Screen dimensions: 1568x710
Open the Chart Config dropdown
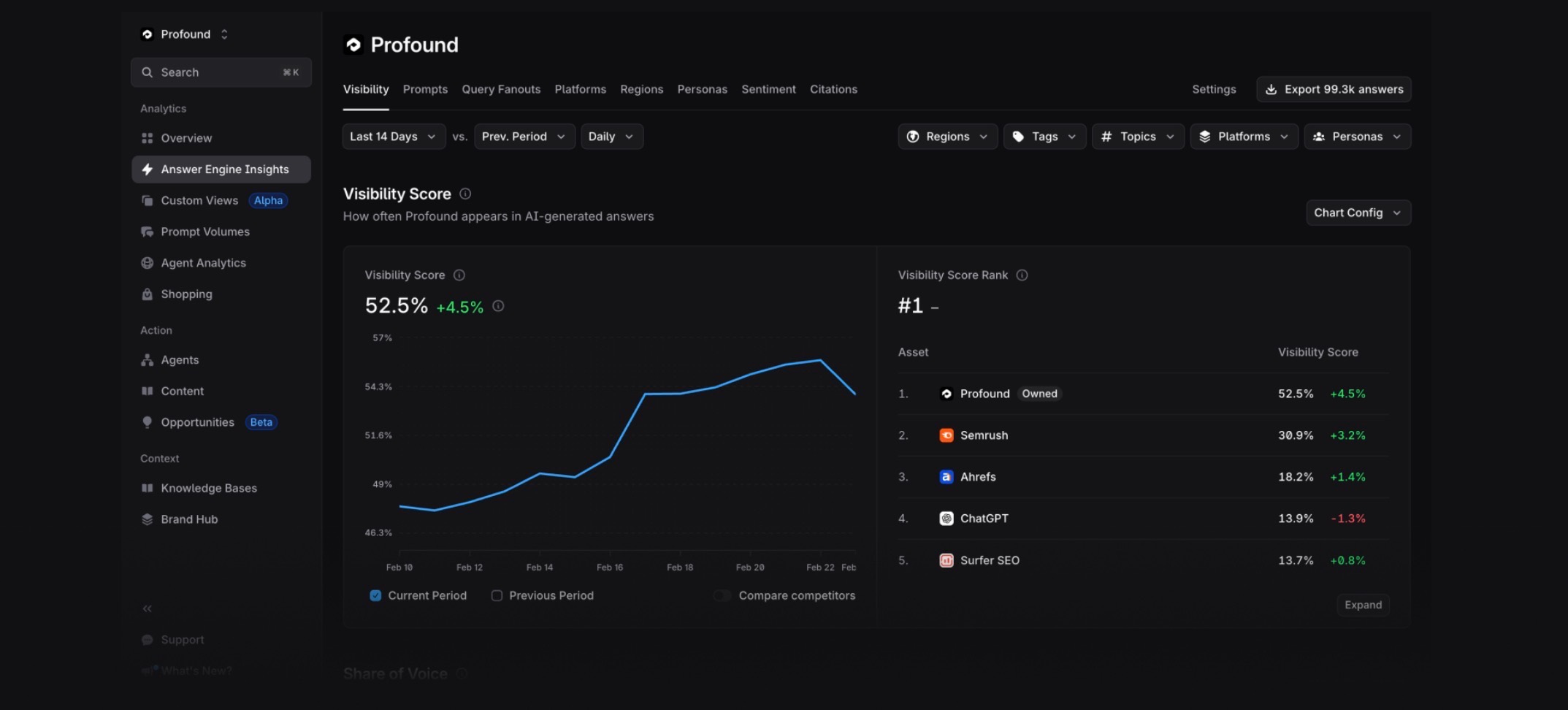coord(1358,213)
